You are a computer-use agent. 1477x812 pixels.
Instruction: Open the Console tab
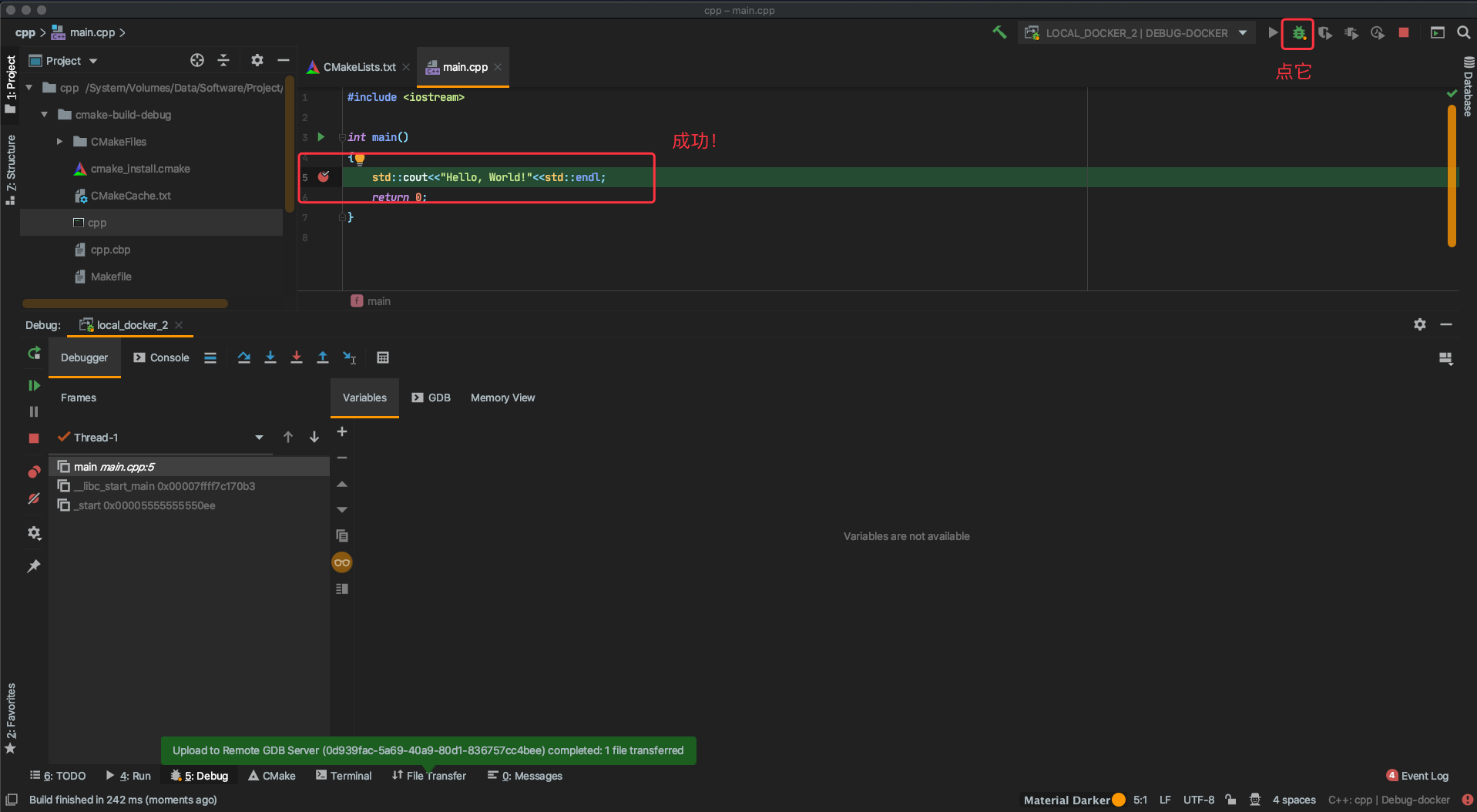[161, 357]
